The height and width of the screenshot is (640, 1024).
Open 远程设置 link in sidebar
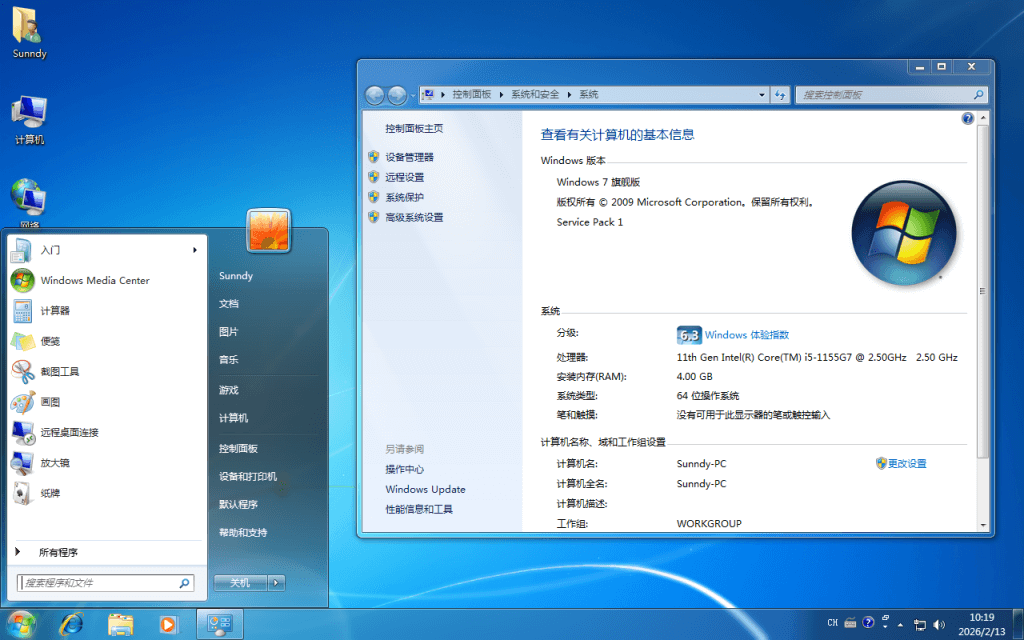(x=404, y=177)
